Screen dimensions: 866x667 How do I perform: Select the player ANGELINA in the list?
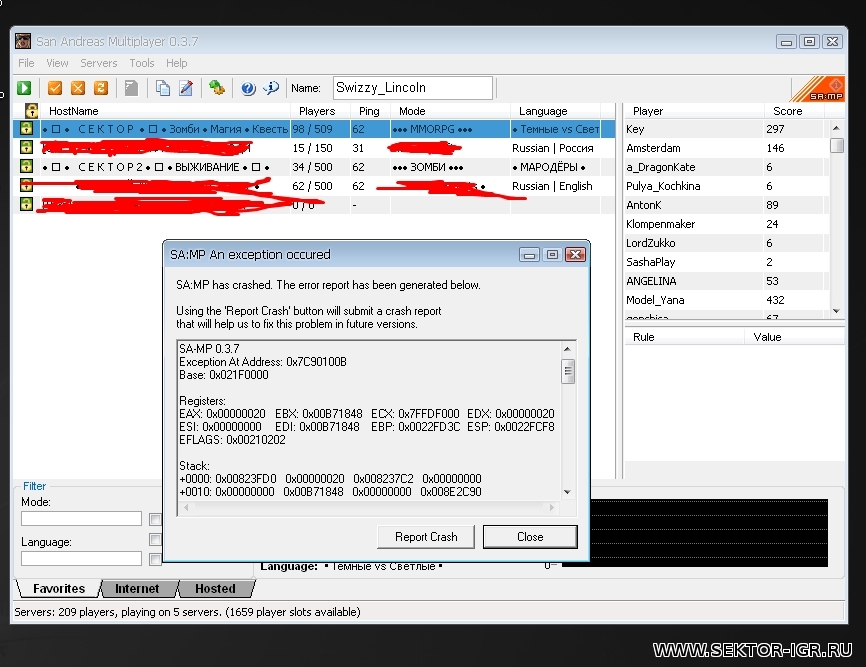coord(726,281)
